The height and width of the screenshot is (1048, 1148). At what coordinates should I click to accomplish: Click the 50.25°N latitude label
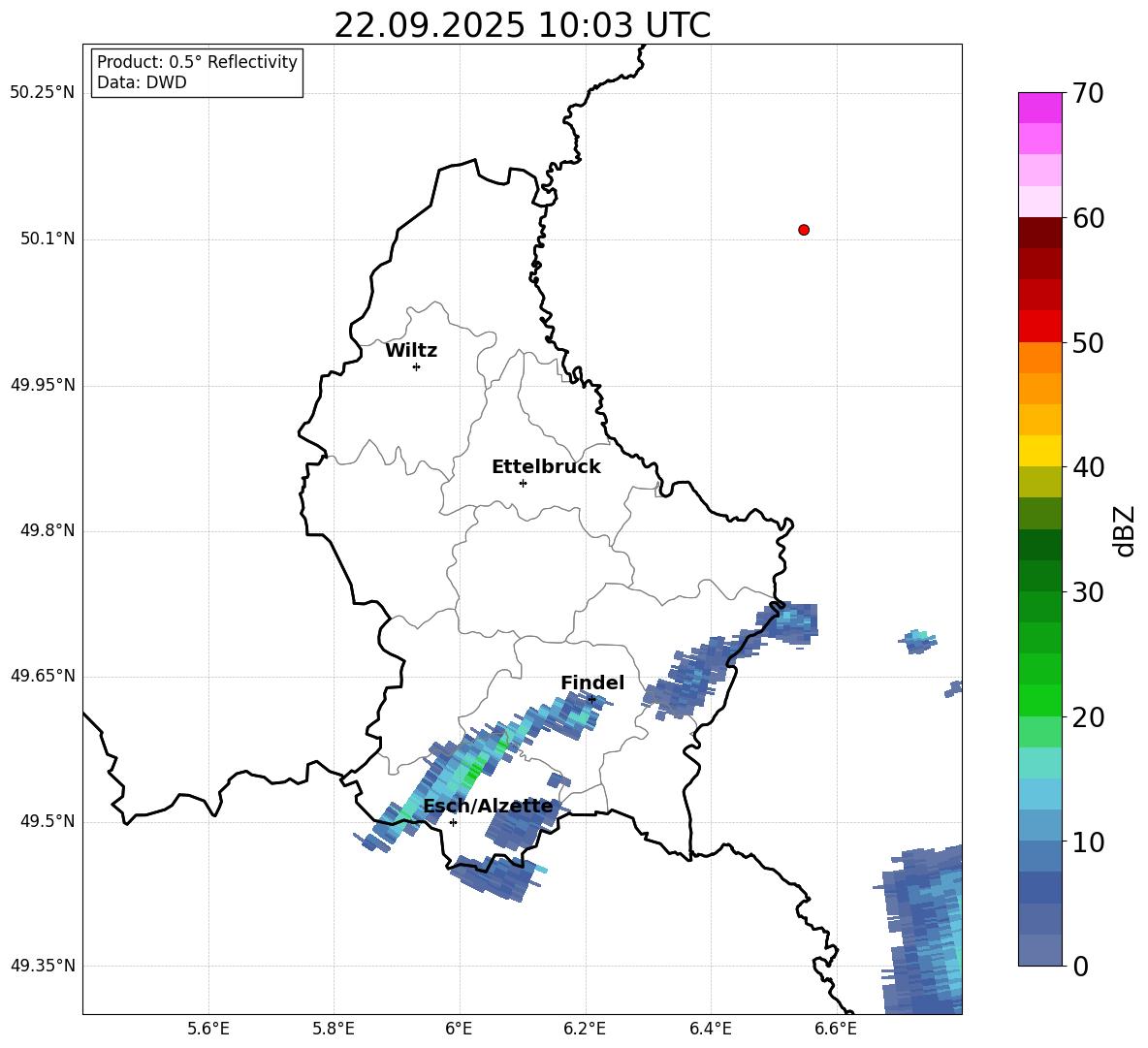pos(42,93)
